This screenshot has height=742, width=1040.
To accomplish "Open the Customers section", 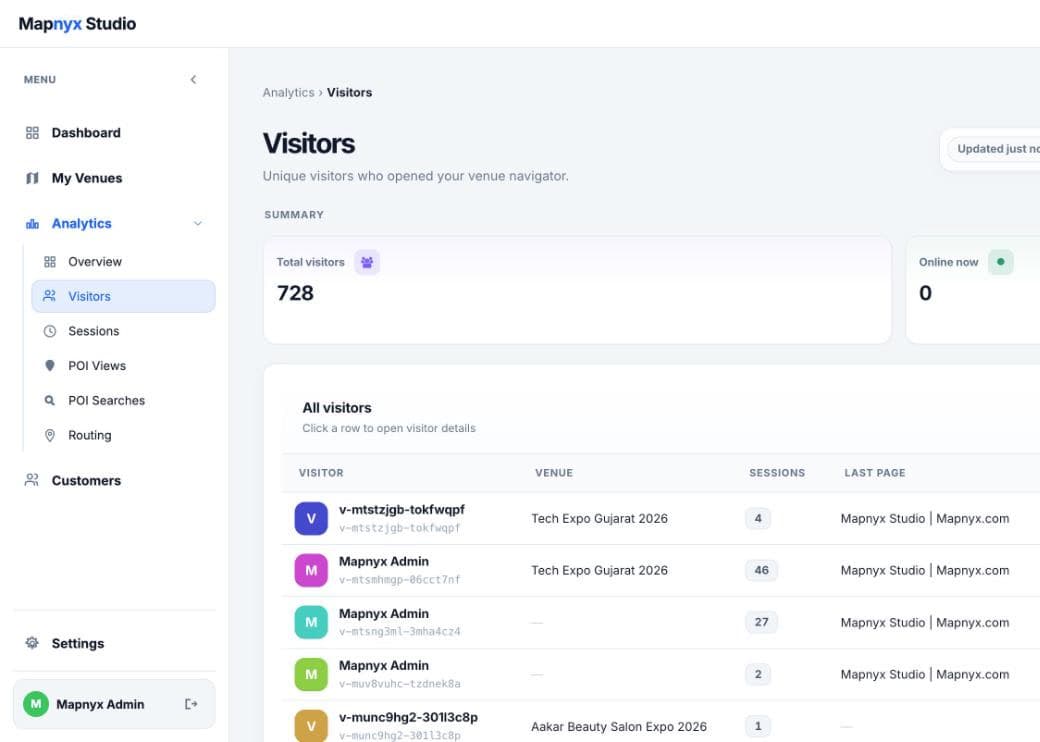I will click(86, 481).
